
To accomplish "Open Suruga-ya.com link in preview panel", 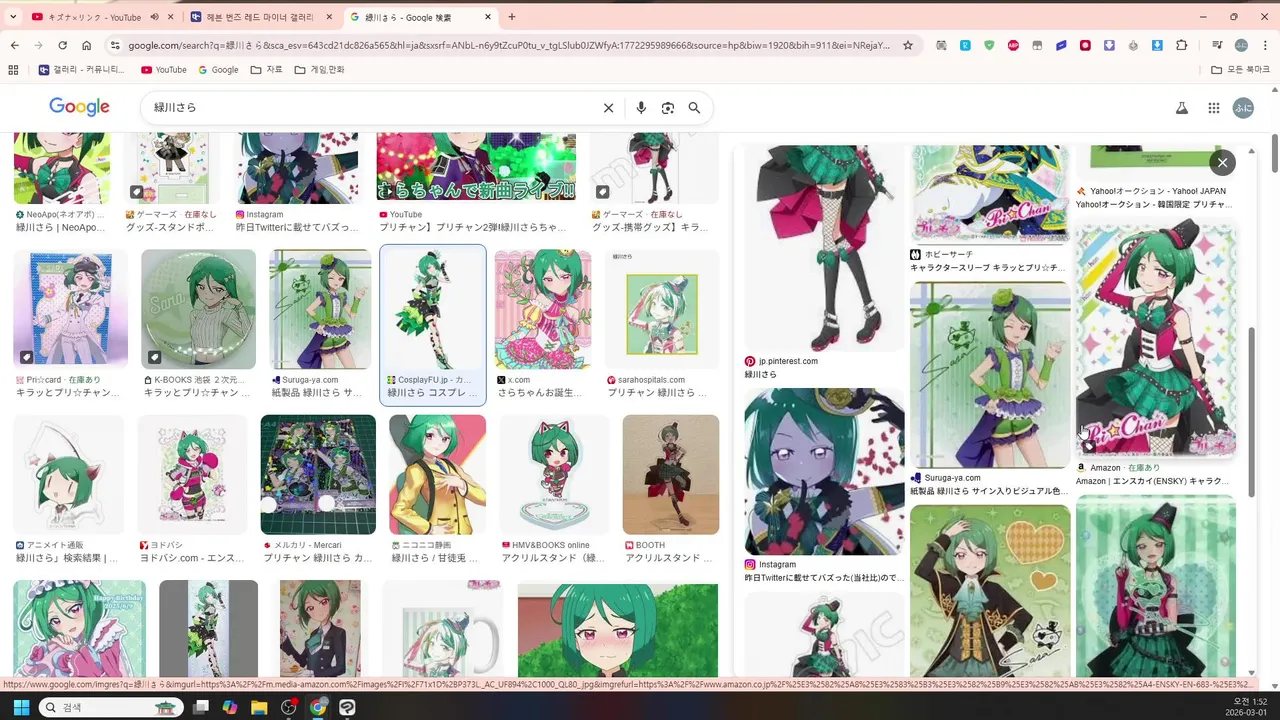I will (x=952, y=478).
